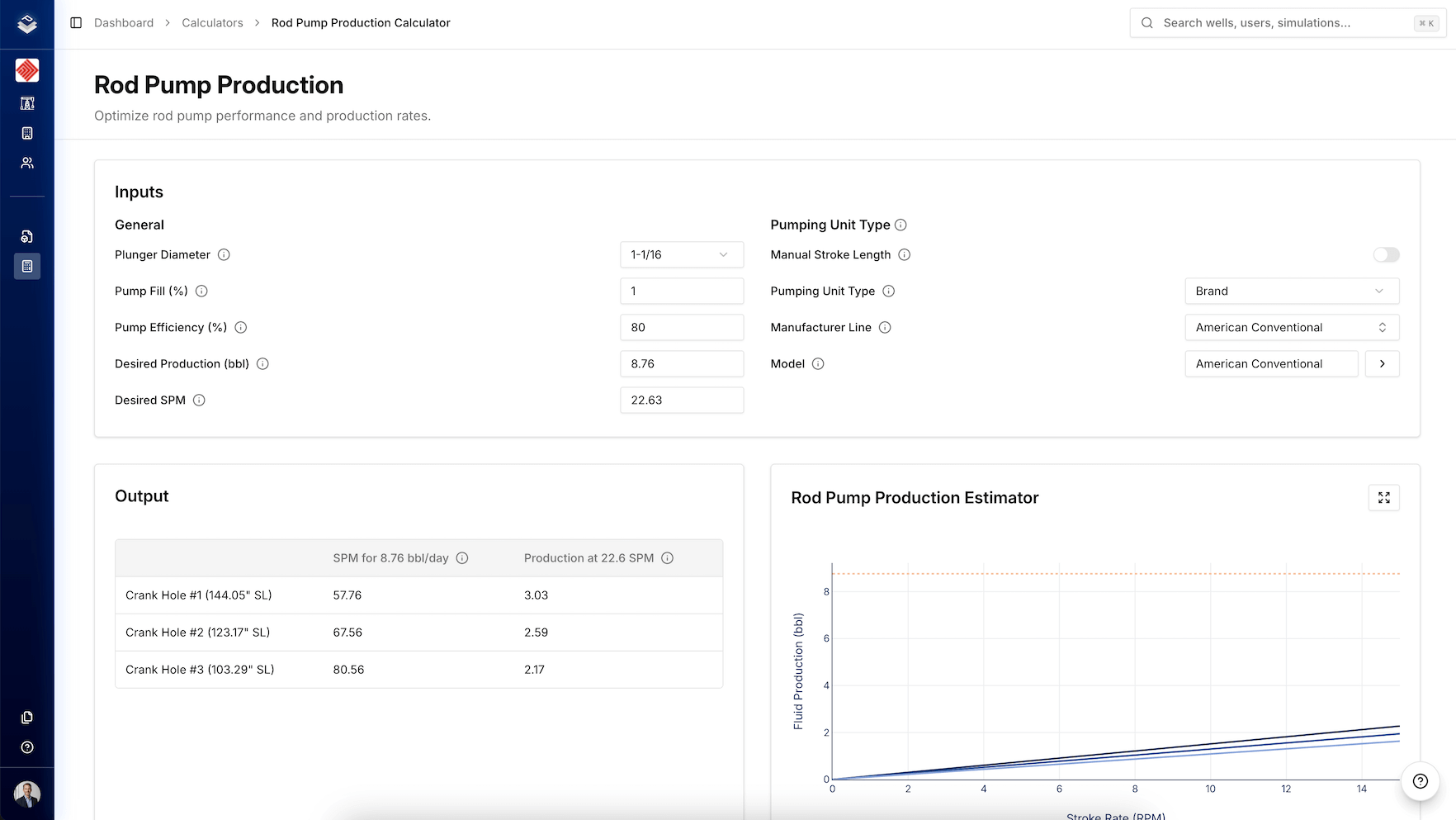
Task: Open the Plunger Diameter dropdown
Action: pos(682,254)
